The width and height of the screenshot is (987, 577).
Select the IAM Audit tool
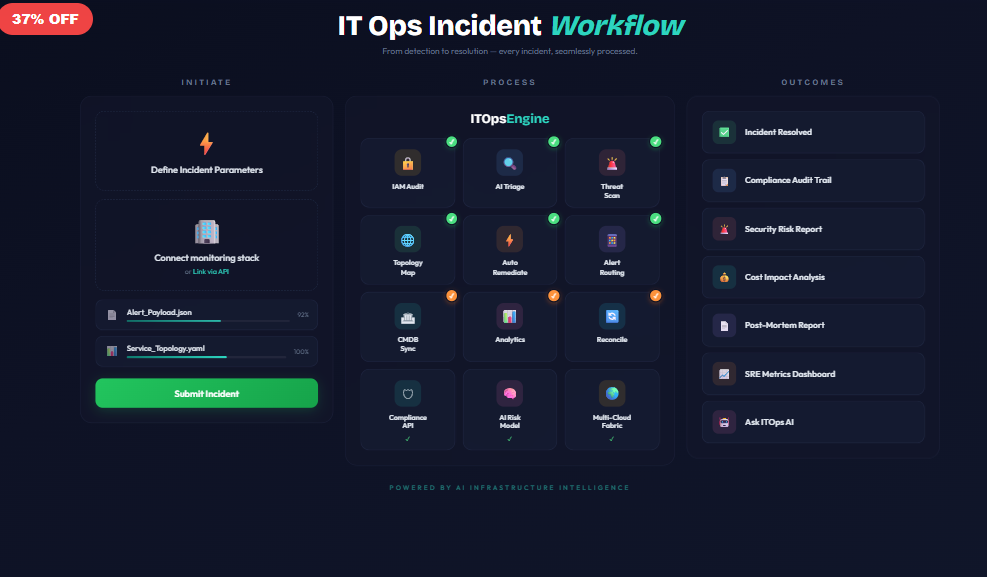click(x=407, y=172)
